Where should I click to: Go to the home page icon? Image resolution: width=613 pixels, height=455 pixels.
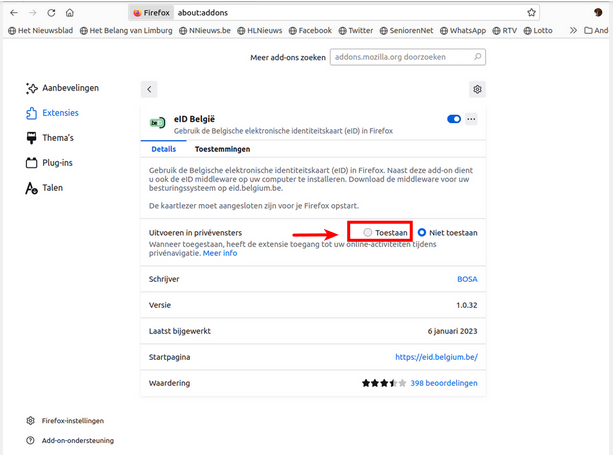click(70, 13)
